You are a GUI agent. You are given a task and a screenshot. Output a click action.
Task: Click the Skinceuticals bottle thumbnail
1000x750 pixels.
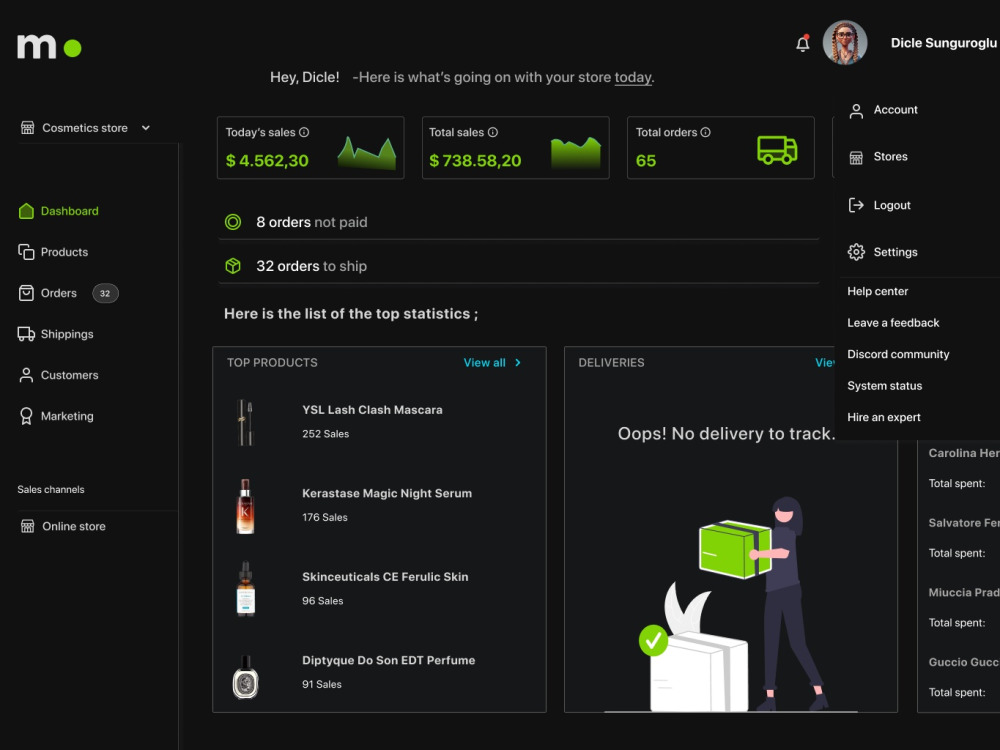point(246,589)
